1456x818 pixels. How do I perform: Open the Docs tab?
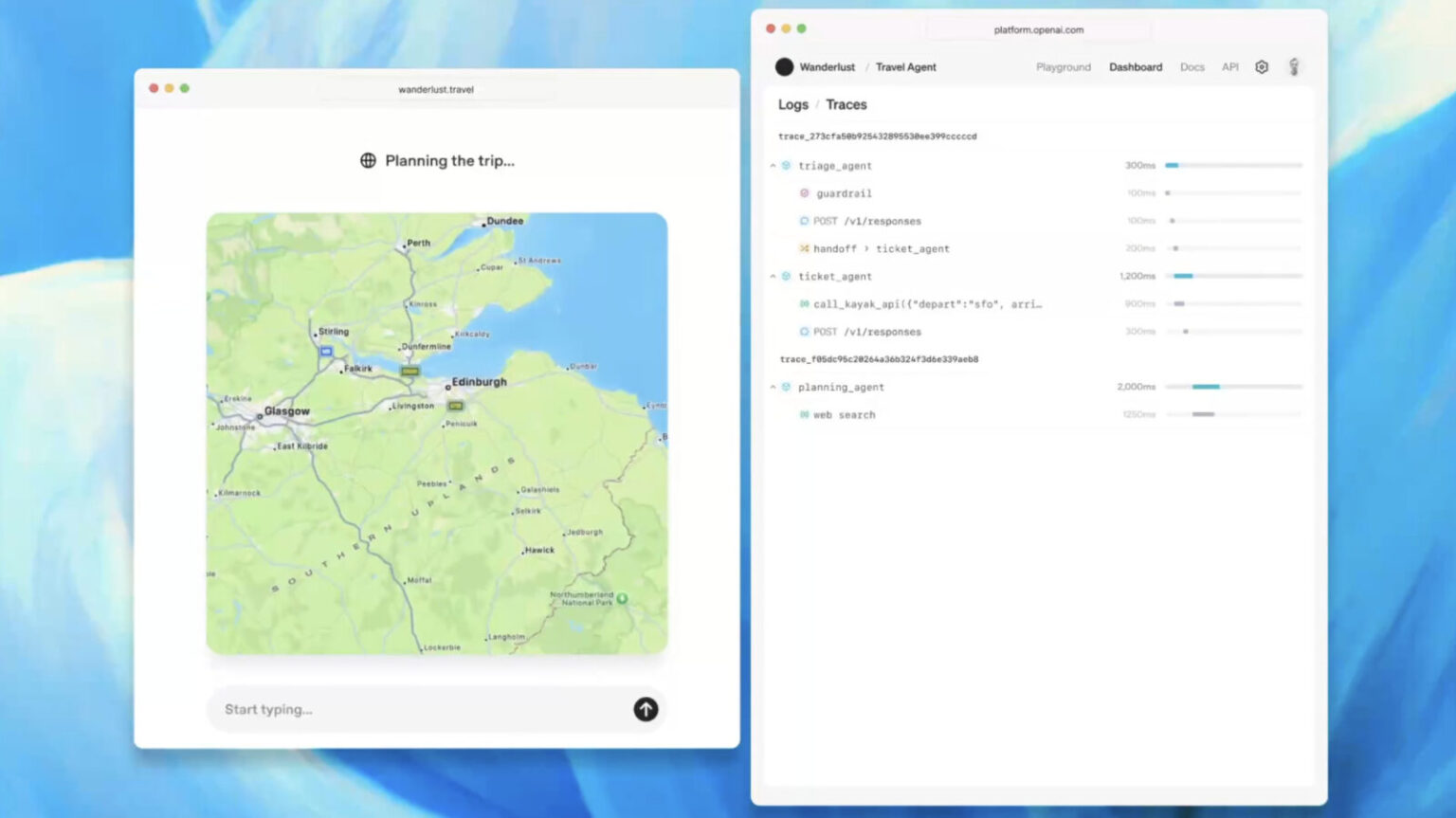(1192, 67)
